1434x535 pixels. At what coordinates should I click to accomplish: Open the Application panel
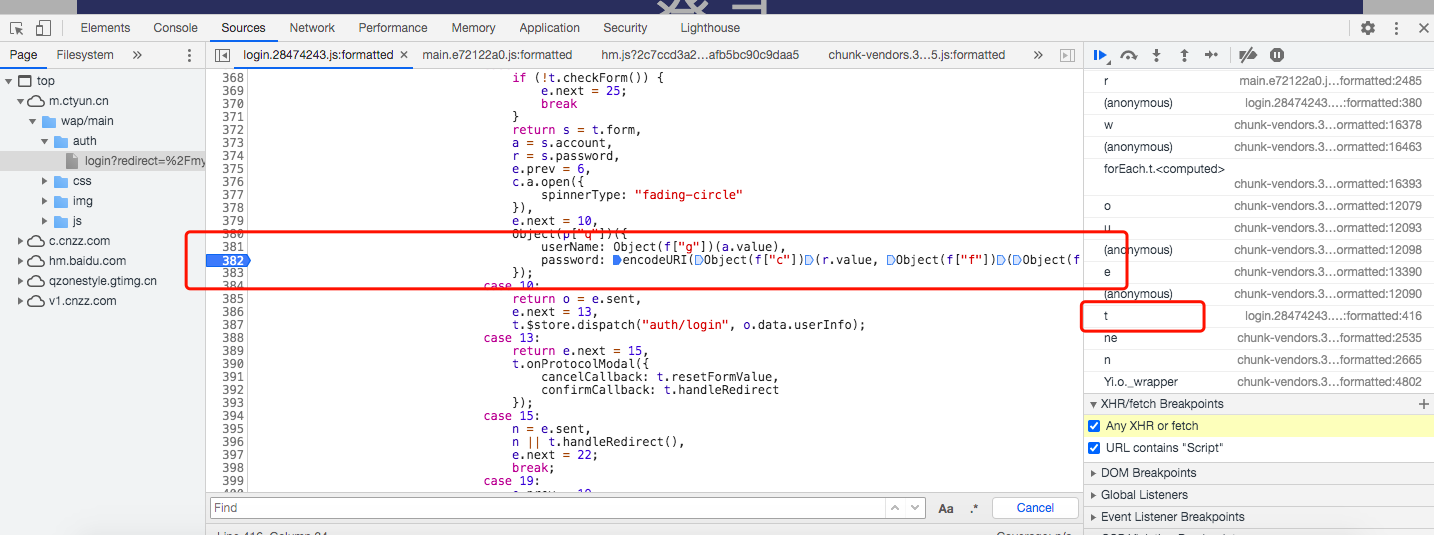point(549,28)
